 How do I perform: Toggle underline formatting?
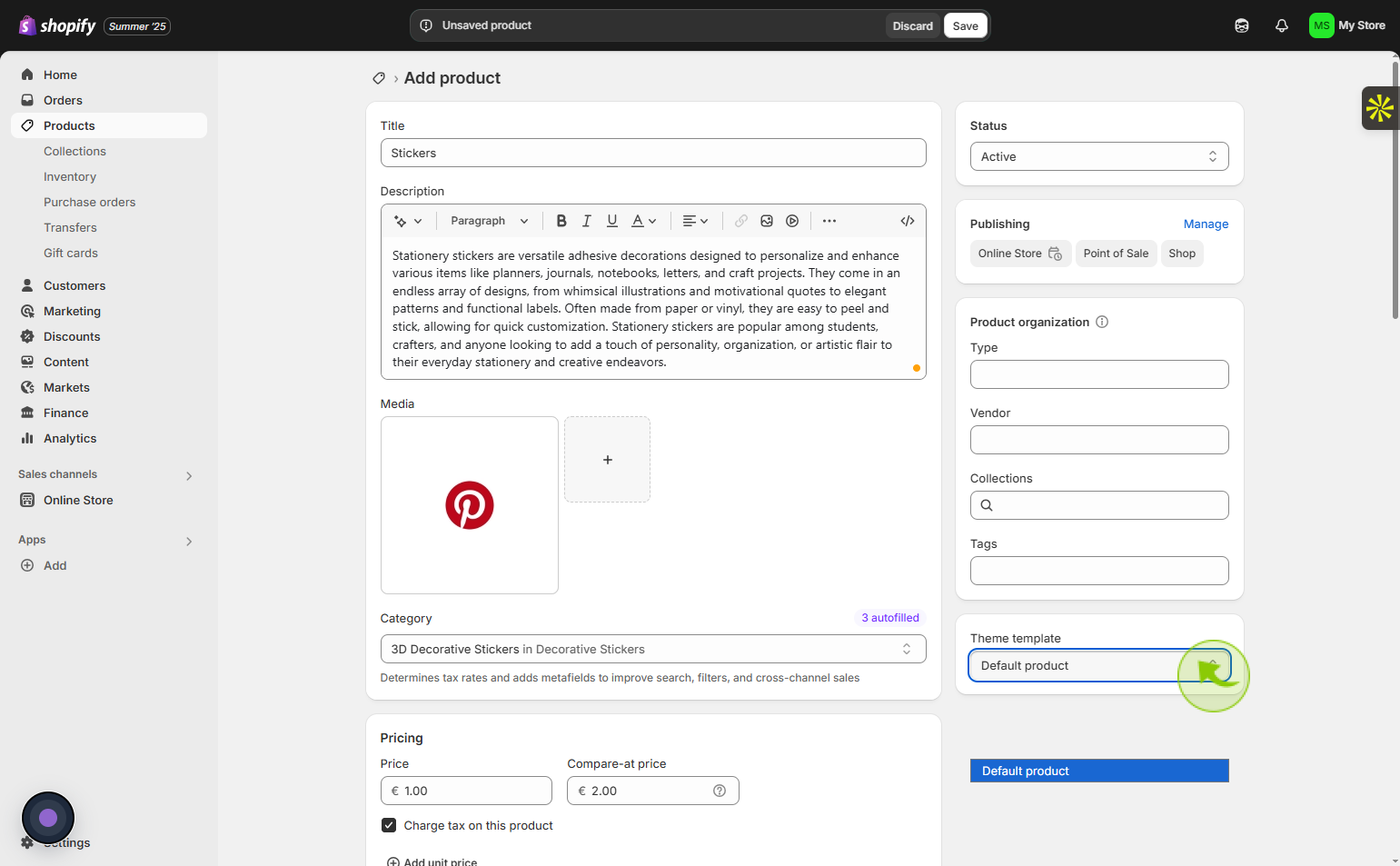click(x=612, y=221)
